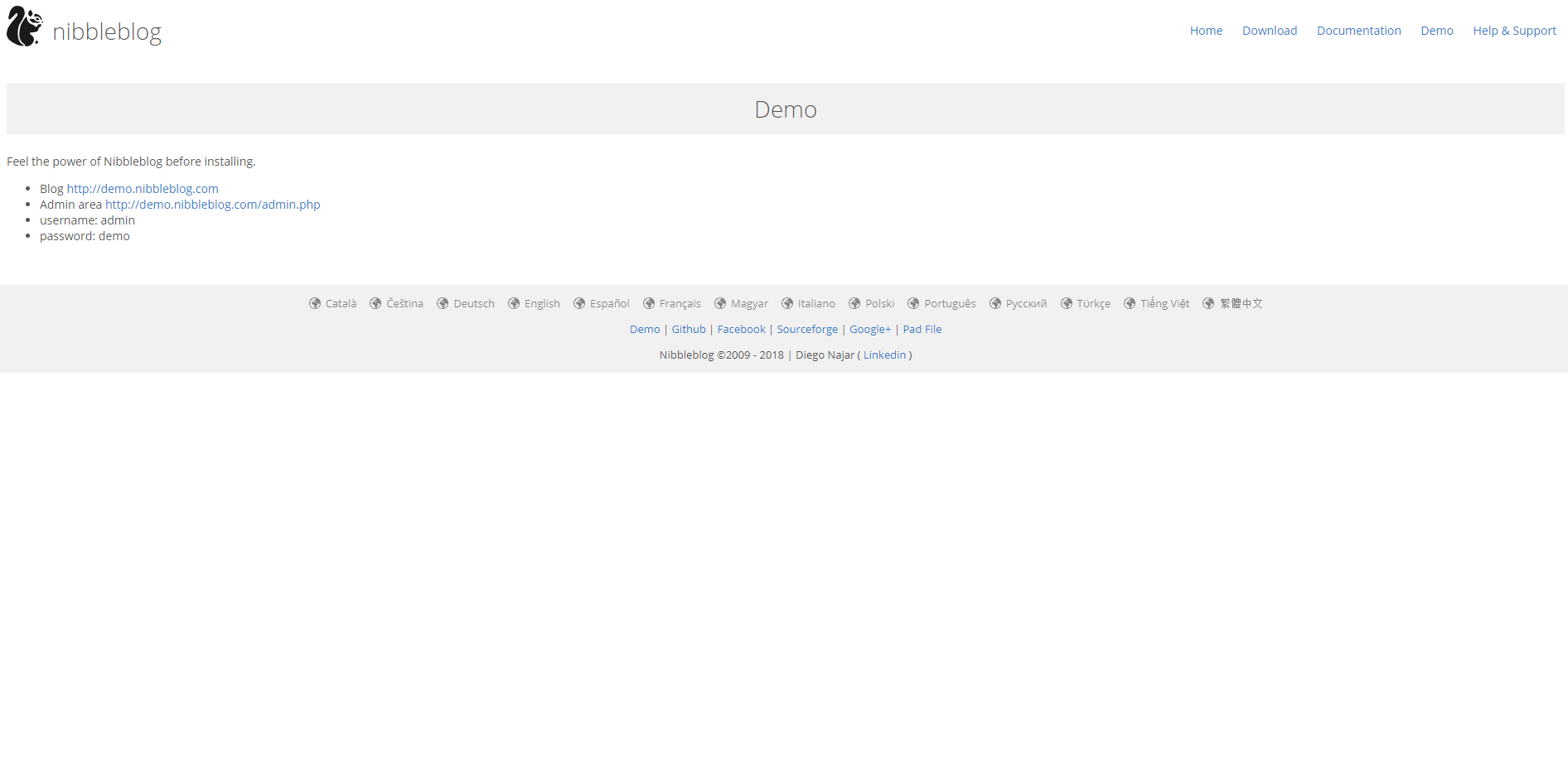The width and height of the screenshot is (1568, 777).
Task: Click the globe icon beside Français
Action: pyautogui.click(x=649, y=304)
